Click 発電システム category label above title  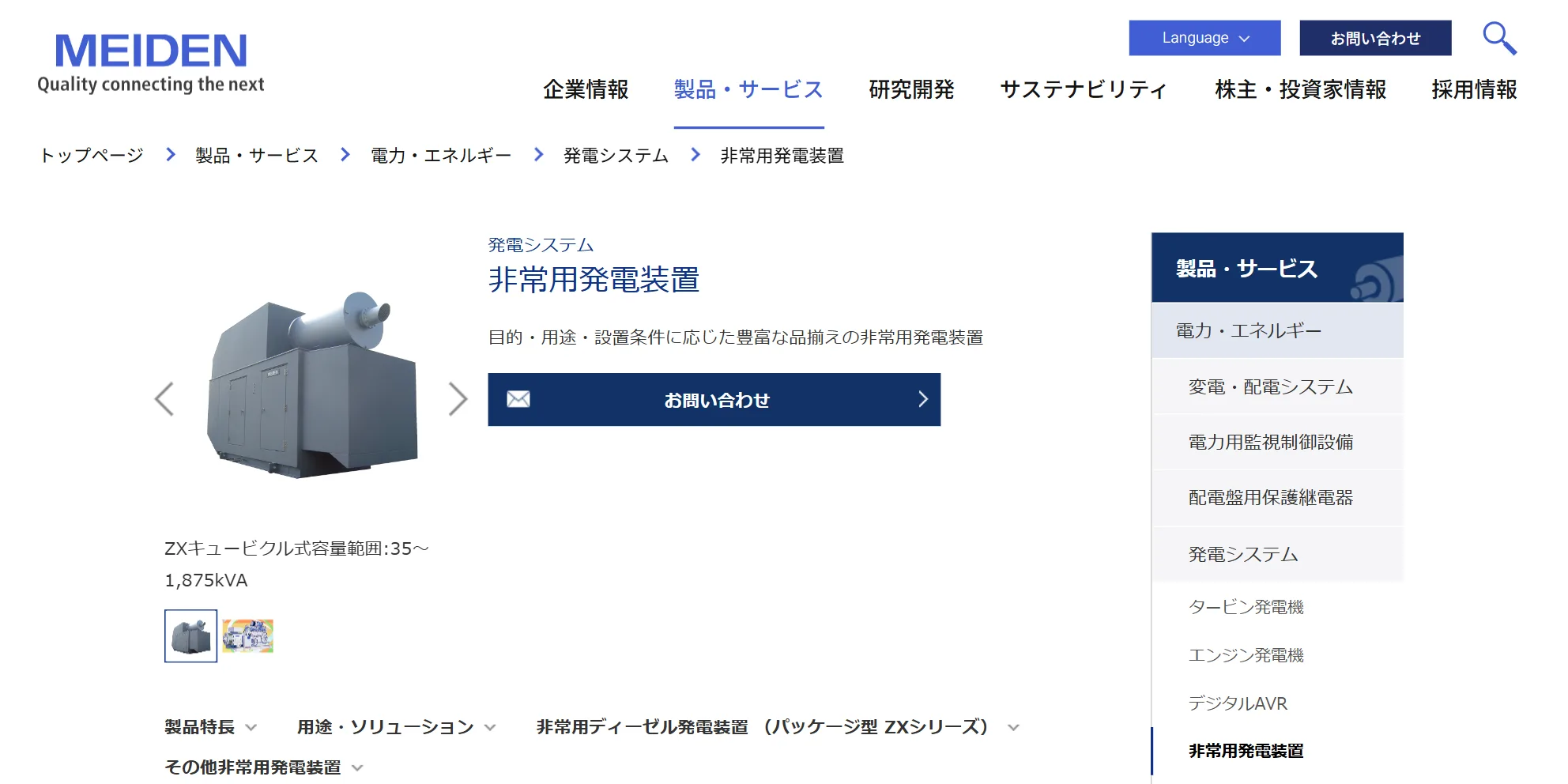(x=541, y=245)
